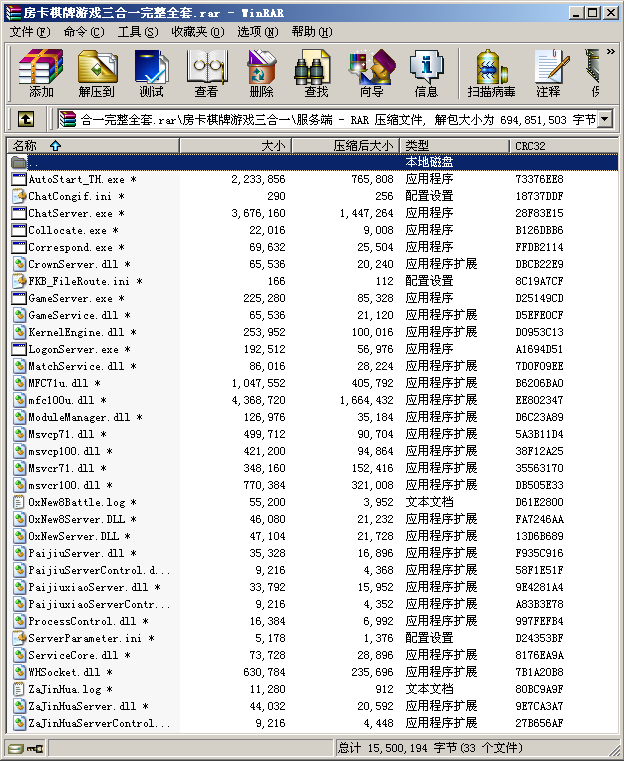
Task: Click 扫描病毒 (Virus Scan) toolbar icon
Action: 491,73
